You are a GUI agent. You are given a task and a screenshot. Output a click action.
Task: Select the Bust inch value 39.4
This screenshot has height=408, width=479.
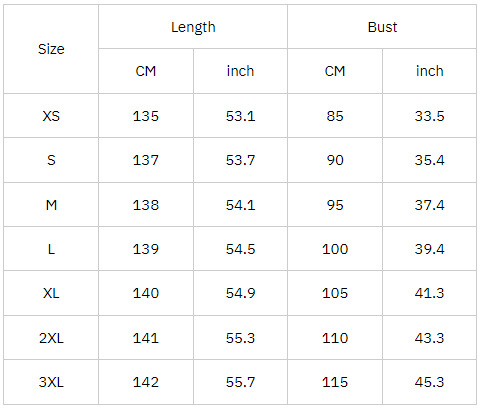pos(429,249)
